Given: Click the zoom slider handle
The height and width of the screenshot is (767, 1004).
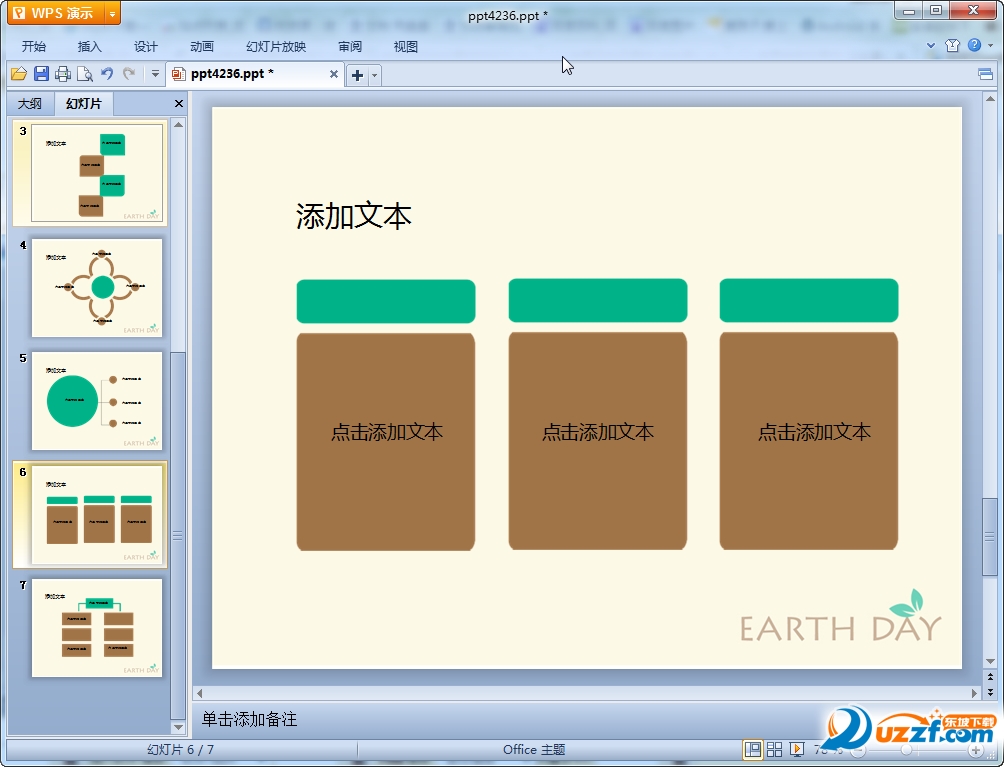Looking at the screenshot, I should click(x=906, y=749).
